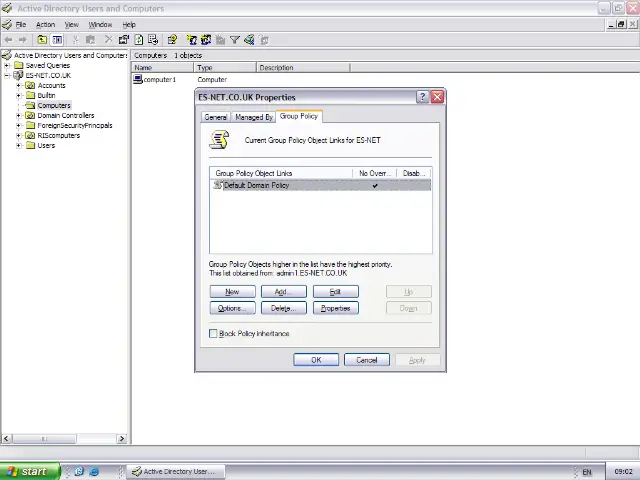Click the Properties toolbar icon
The width and height of the screenshot is (640, 480).
(x=124, y=40)
